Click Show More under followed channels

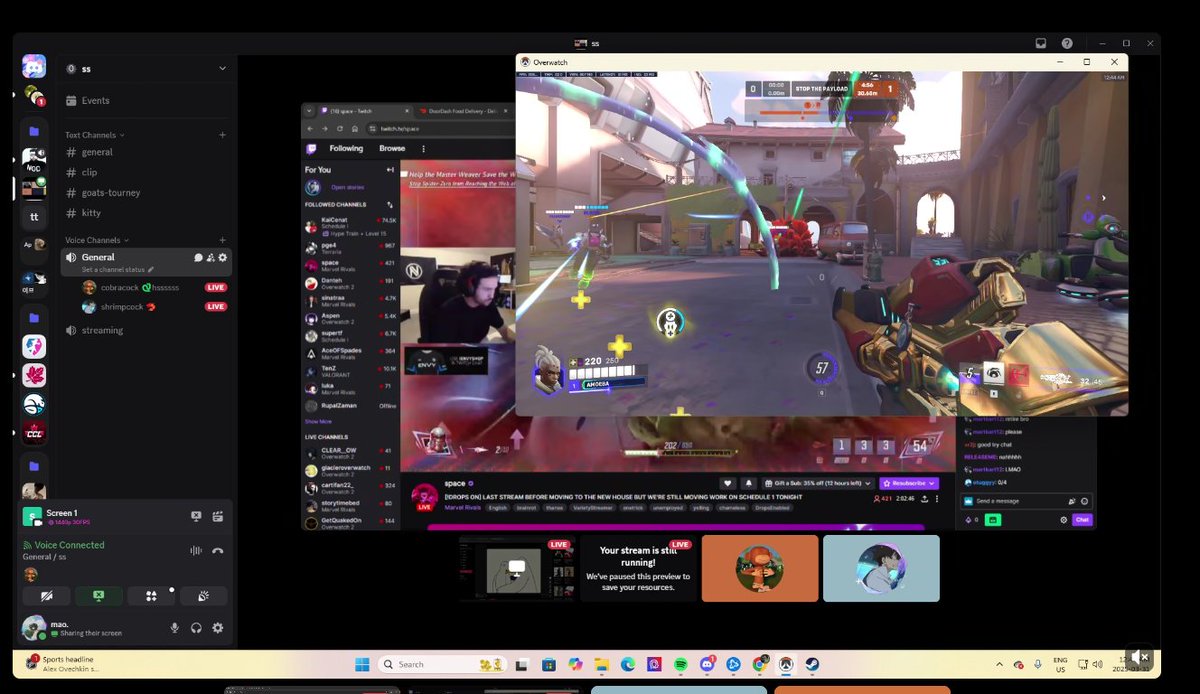click(318, 422)
